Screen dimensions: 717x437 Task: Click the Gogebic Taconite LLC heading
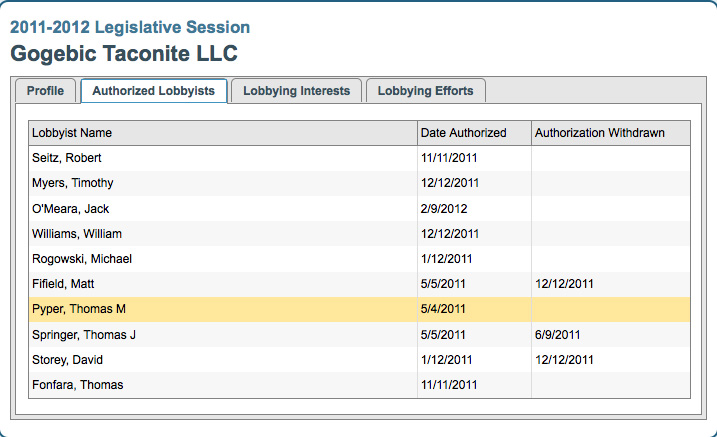124,53
